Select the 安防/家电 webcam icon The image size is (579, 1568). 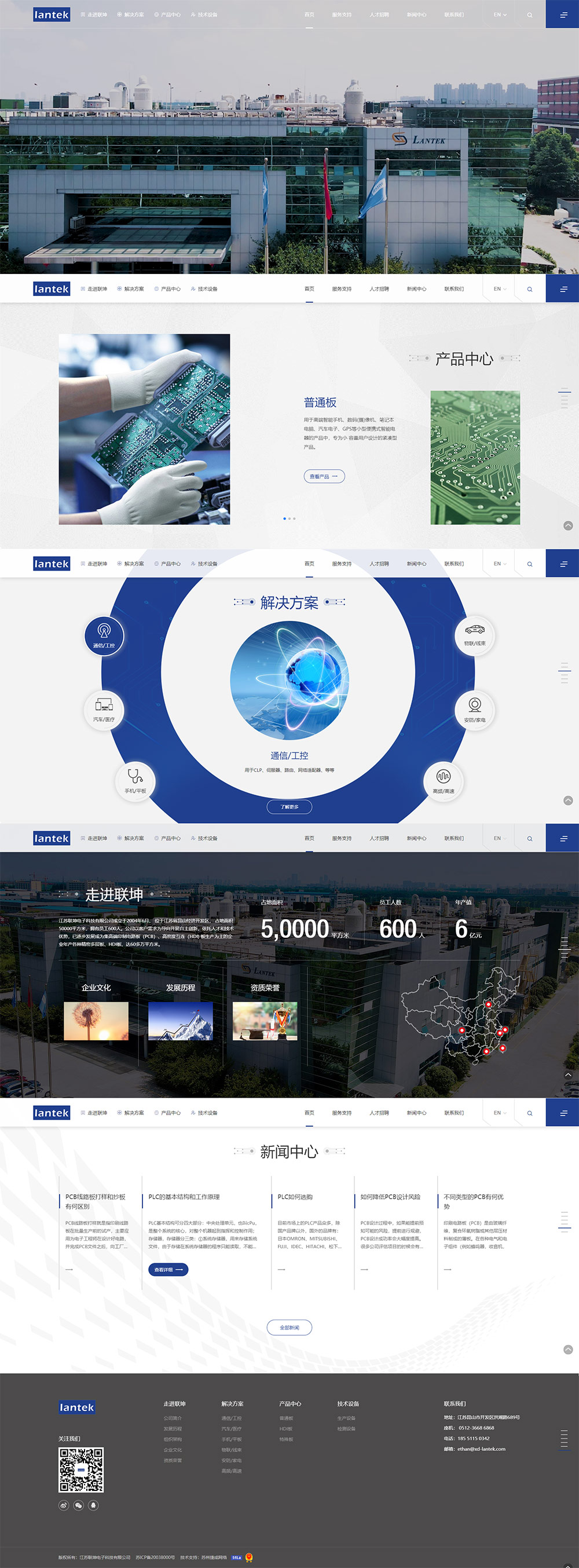474,710
